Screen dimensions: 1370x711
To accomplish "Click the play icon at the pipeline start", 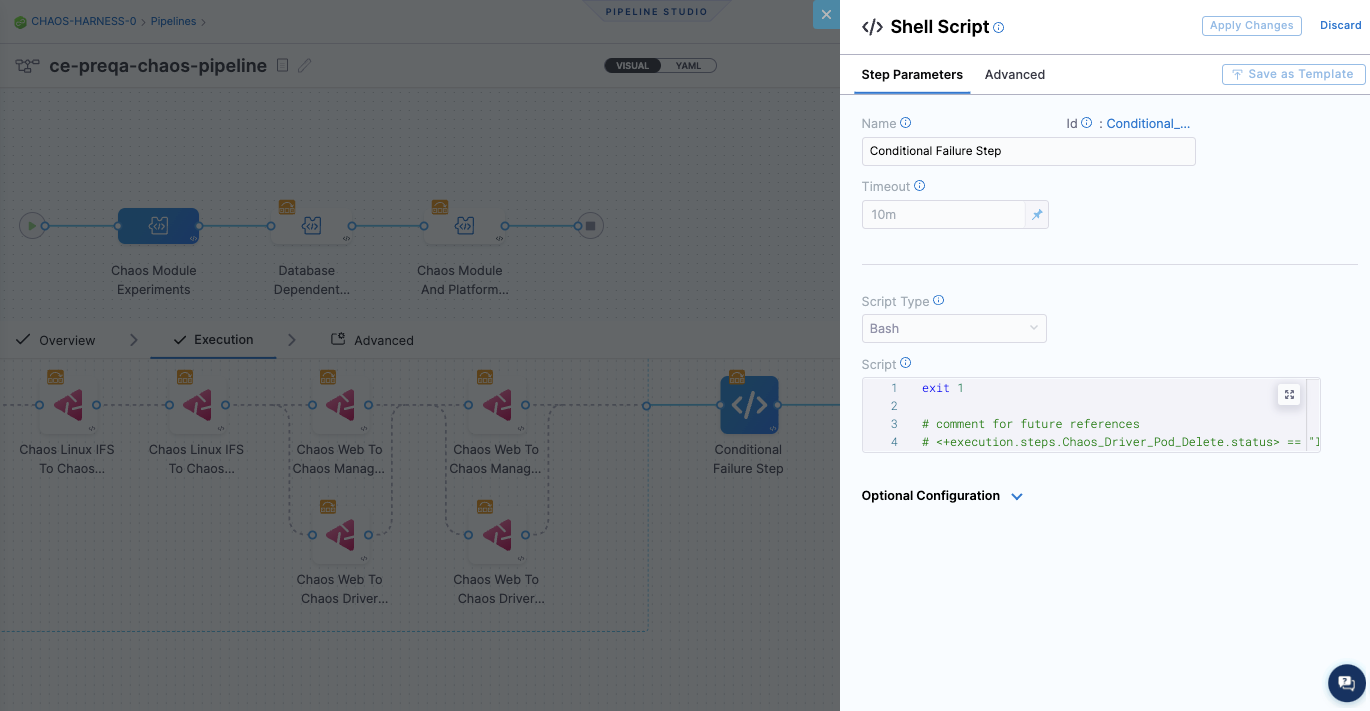I will click(x=31, y=225).
